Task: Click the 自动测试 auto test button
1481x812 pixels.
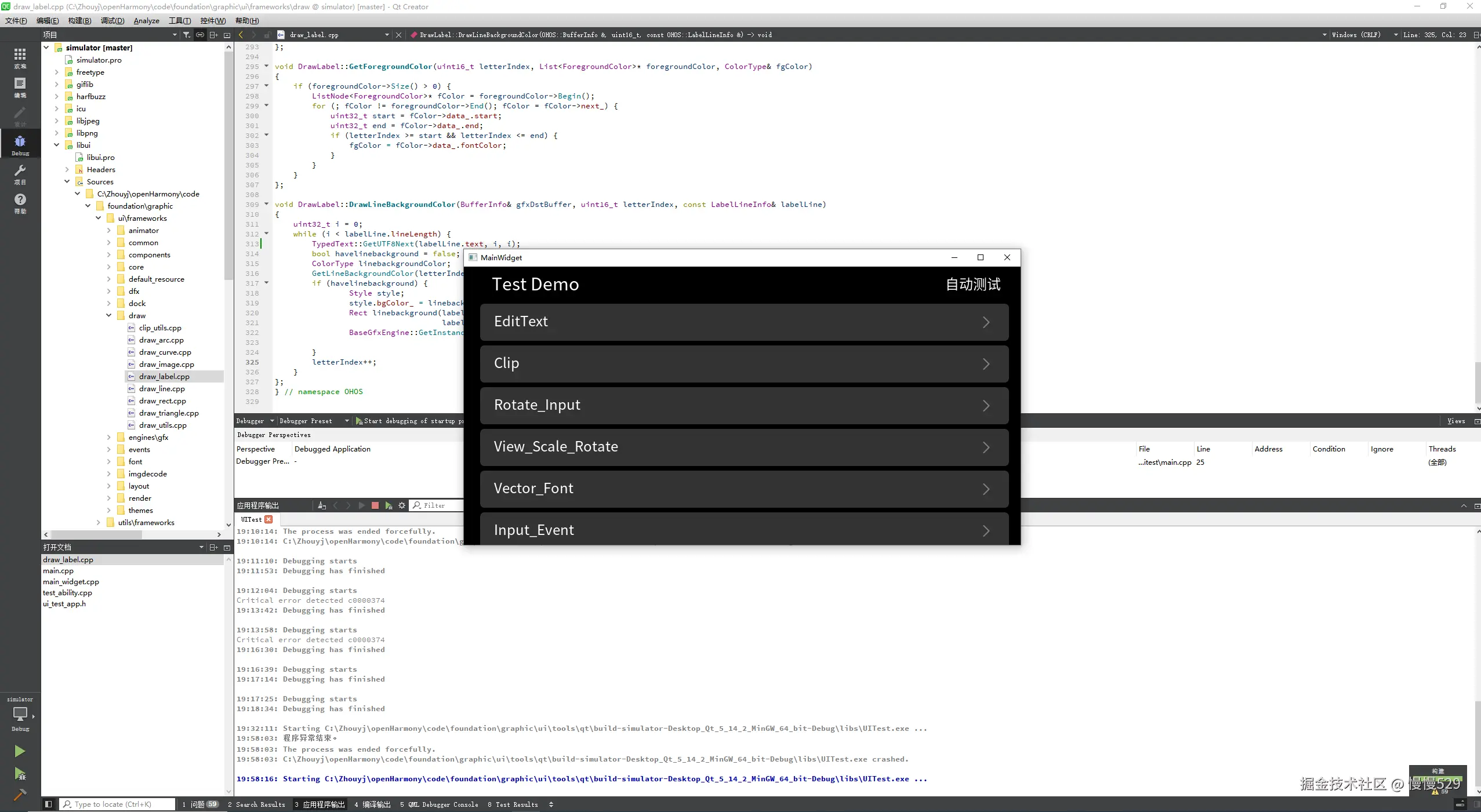Action: [x=972, y=284]
